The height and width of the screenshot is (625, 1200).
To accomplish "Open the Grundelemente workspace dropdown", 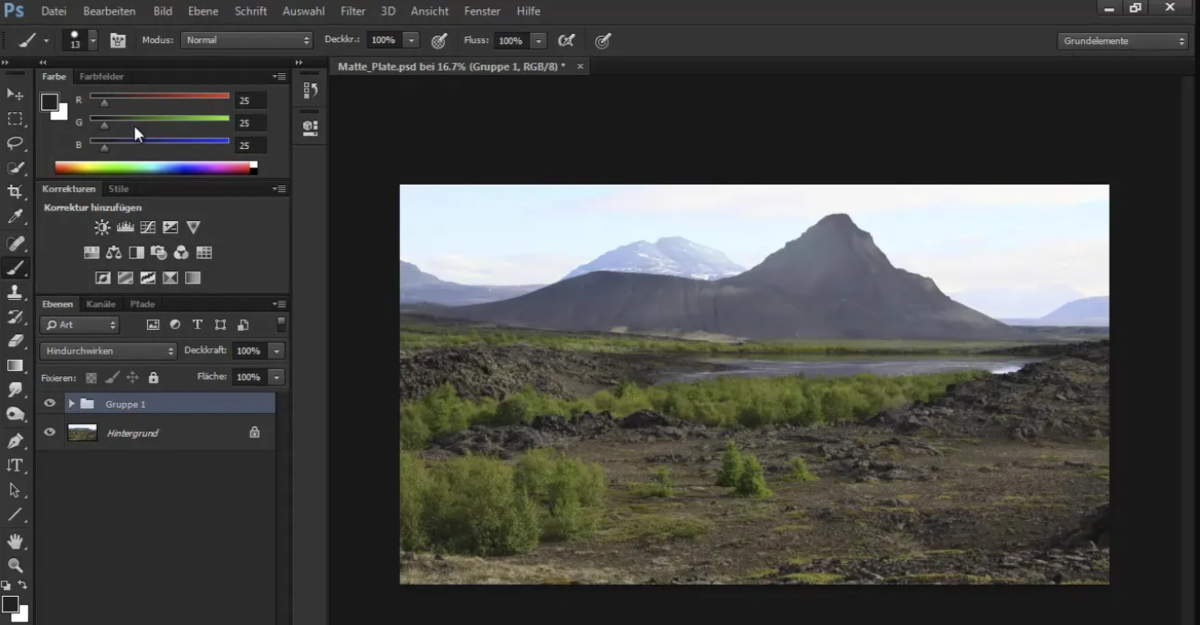I will 1122,41.
